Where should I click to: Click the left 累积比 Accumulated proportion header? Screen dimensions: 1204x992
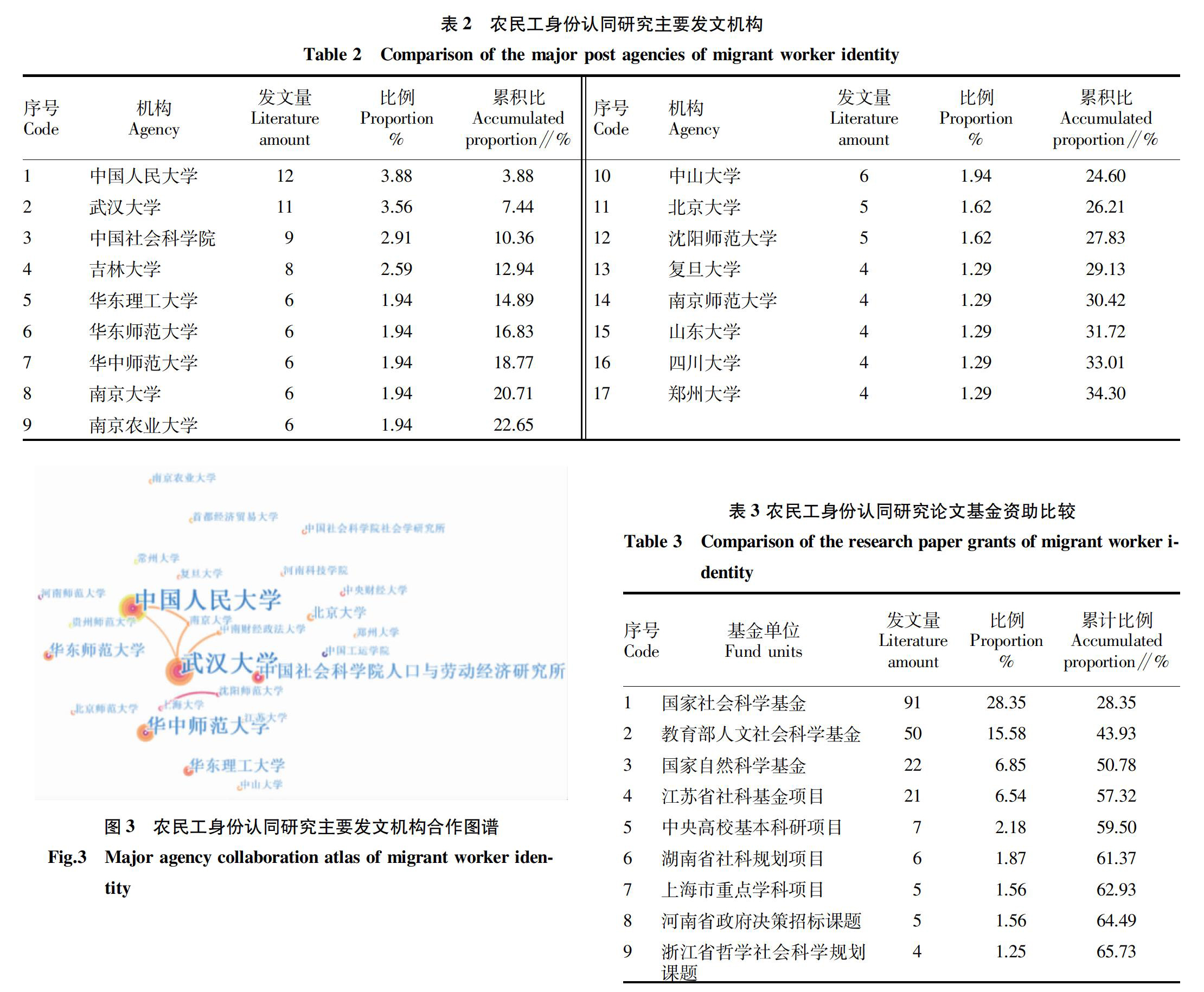[518, 118]
